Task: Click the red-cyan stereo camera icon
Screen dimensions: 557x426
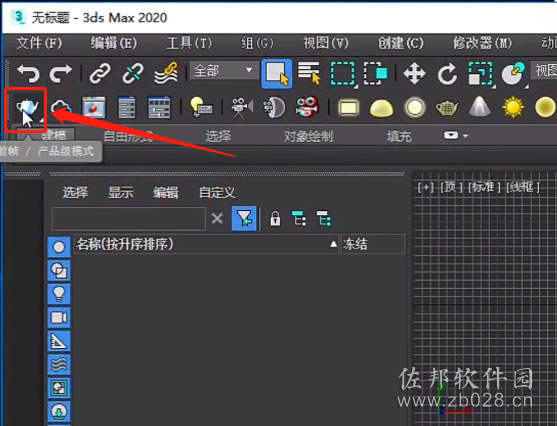Action: pos(307,107)
